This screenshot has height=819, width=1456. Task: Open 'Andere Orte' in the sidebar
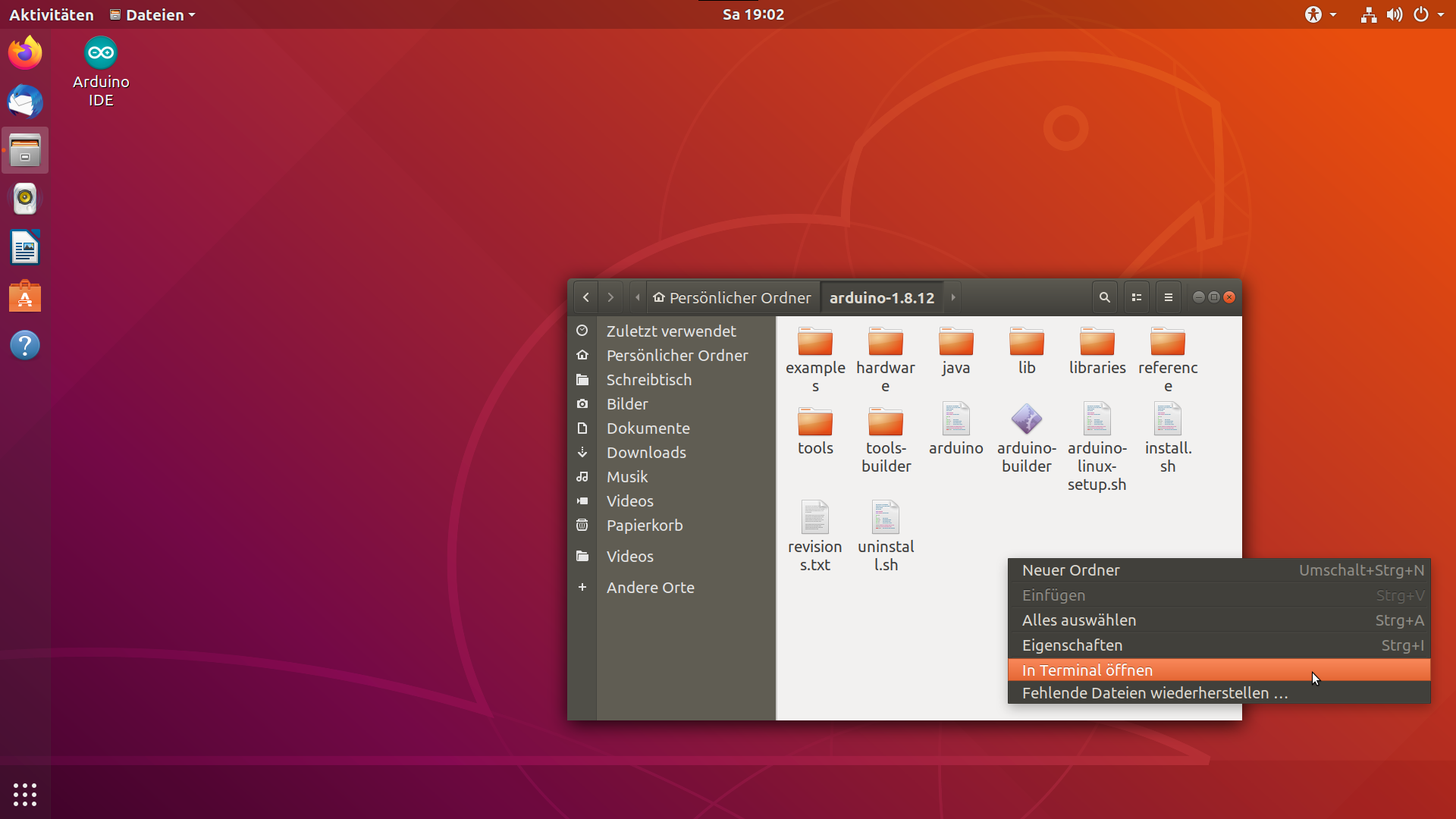click(672, 588)
